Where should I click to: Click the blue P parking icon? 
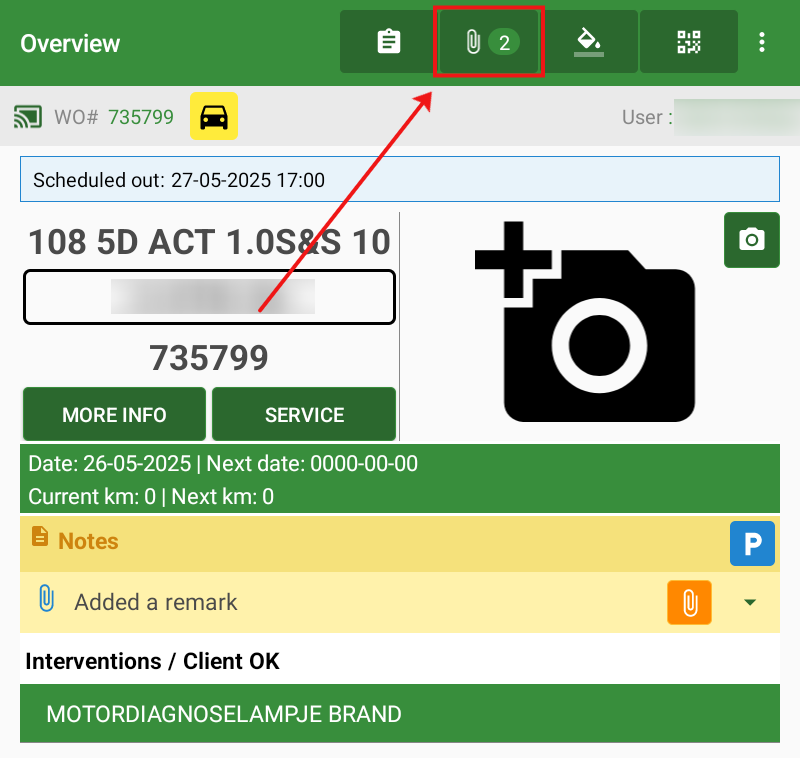(751, 543)
